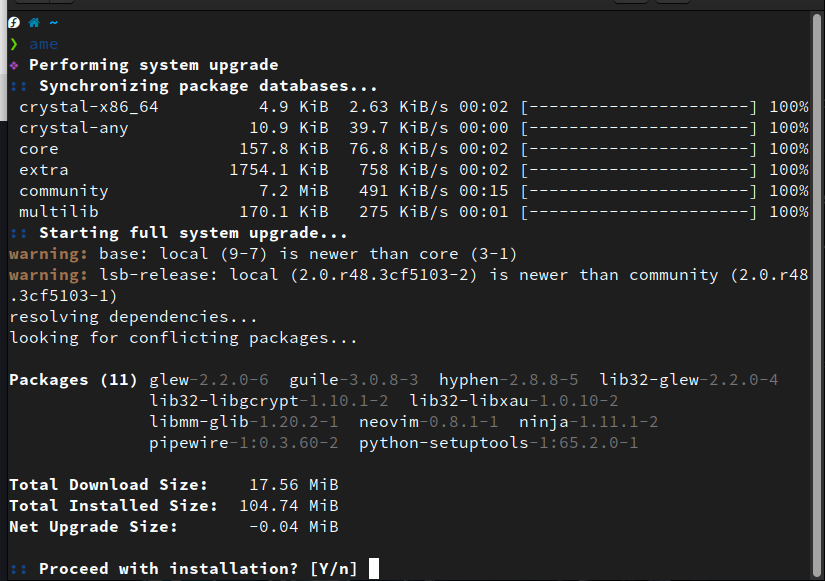Viewport: 825px width, 581px height.
Task: Click the lib32-glew-2.2.0-4 package
Action: point(688,380)
